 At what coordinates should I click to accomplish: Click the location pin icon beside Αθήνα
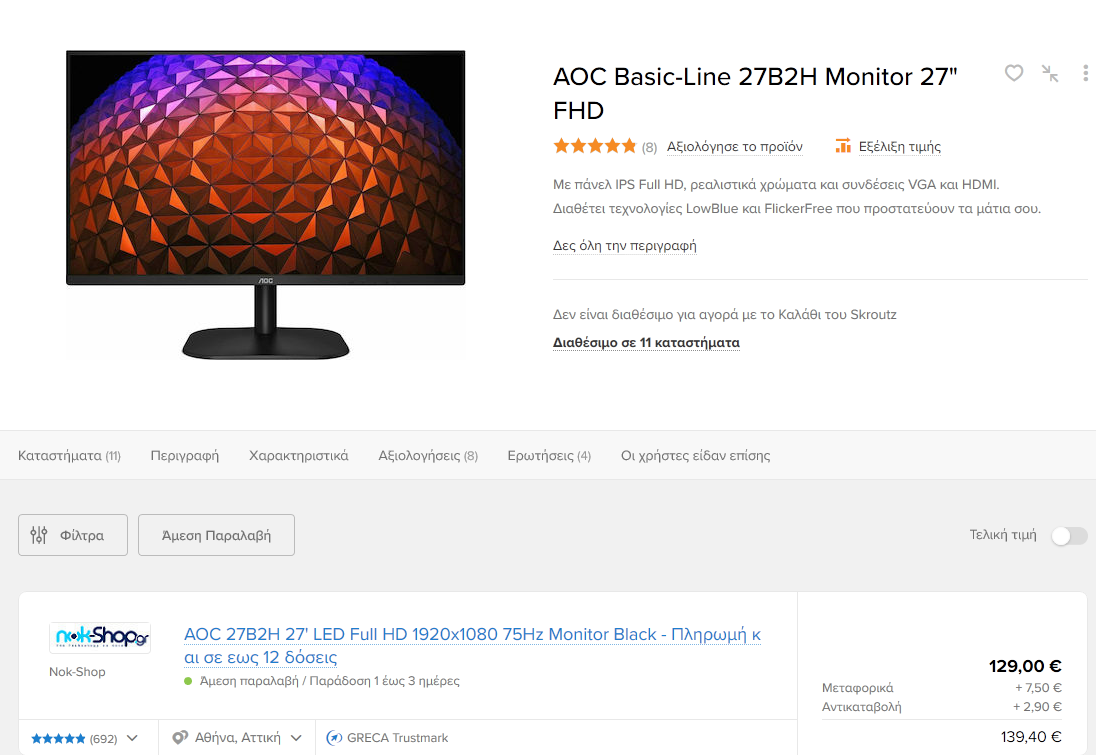180,738
